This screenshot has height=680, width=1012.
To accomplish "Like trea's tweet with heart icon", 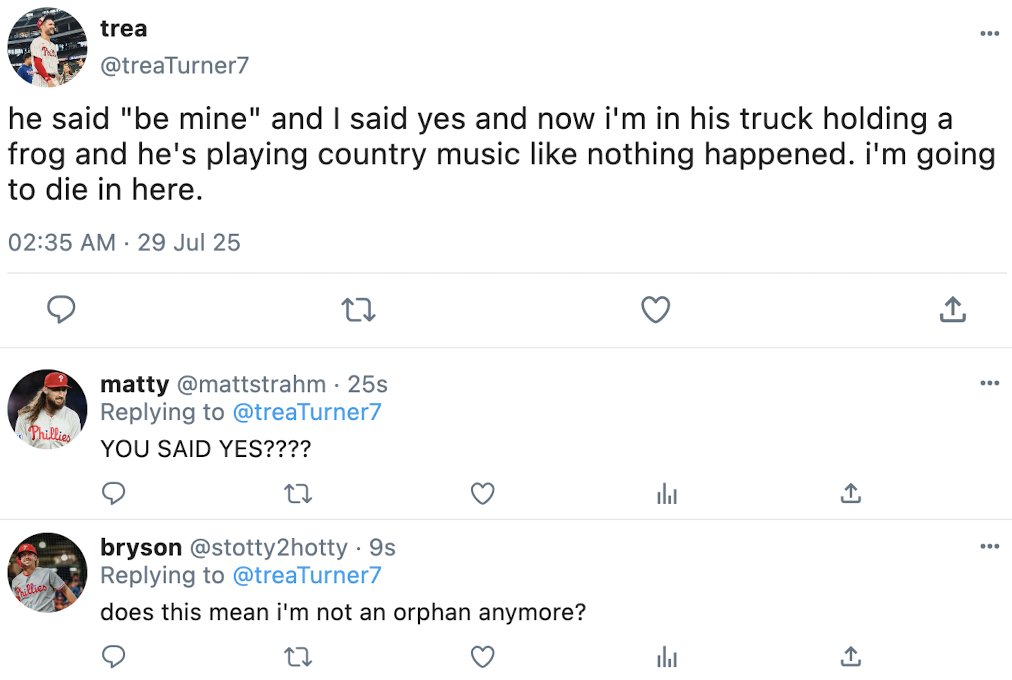I will 655,311.
